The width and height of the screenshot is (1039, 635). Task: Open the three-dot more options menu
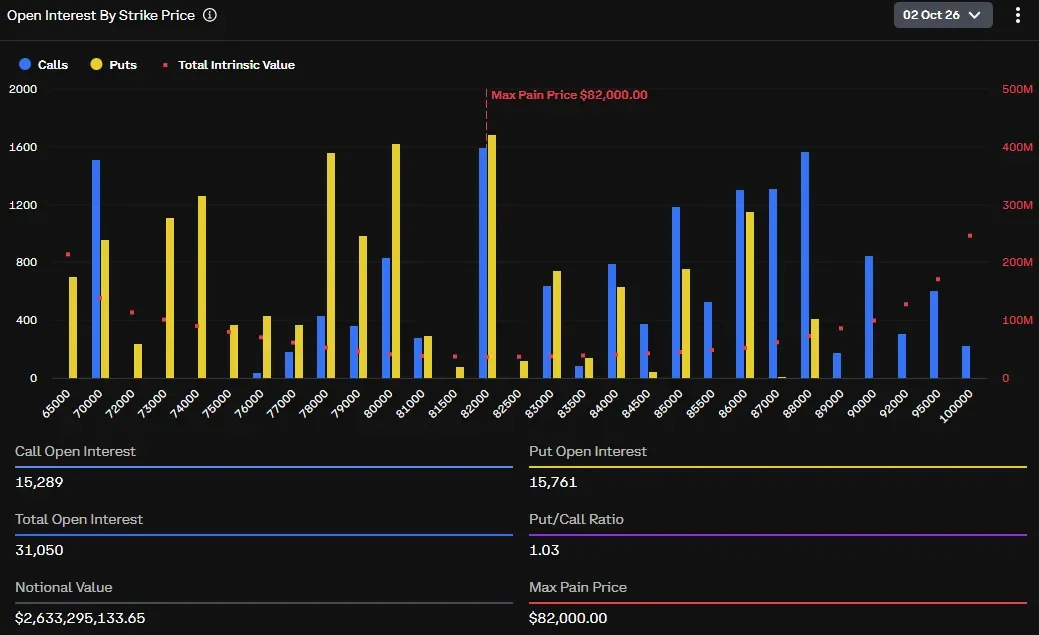click(1018, 15)
